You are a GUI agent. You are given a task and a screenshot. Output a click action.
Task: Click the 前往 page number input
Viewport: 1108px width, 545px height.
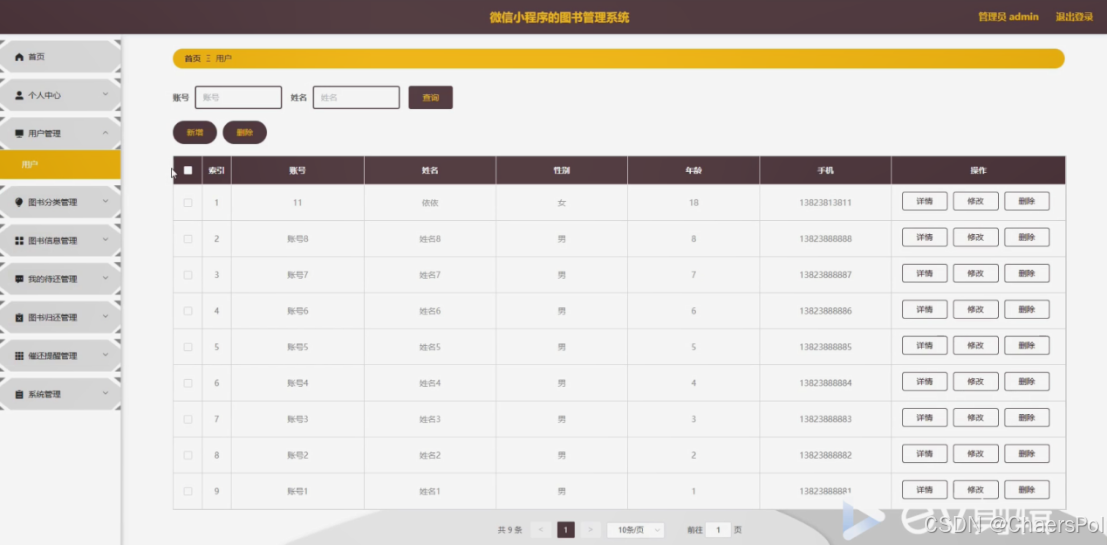(x=718, y=530)
